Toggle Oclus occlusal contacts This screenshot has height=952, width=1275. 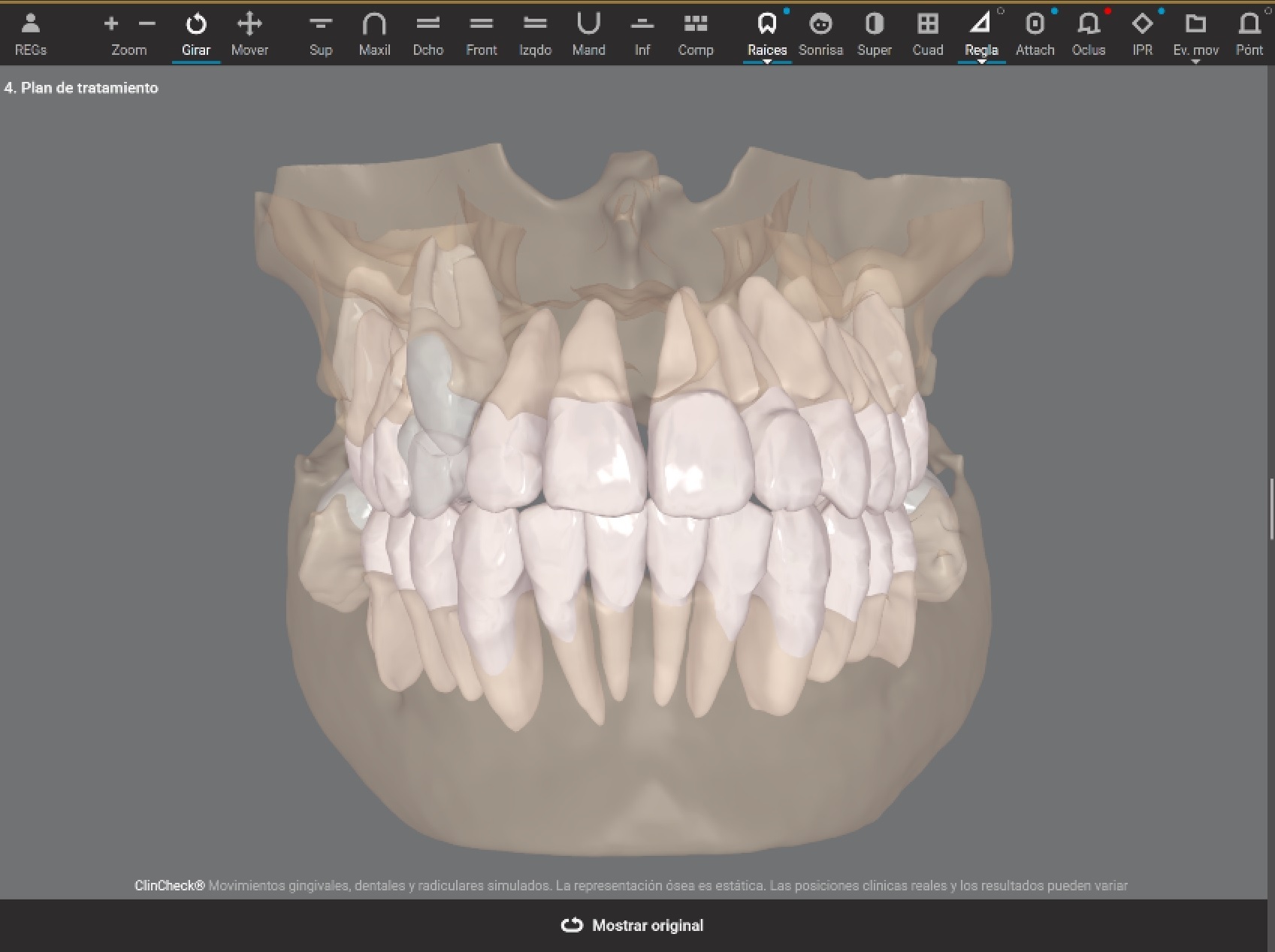[x=1088, y=30]
